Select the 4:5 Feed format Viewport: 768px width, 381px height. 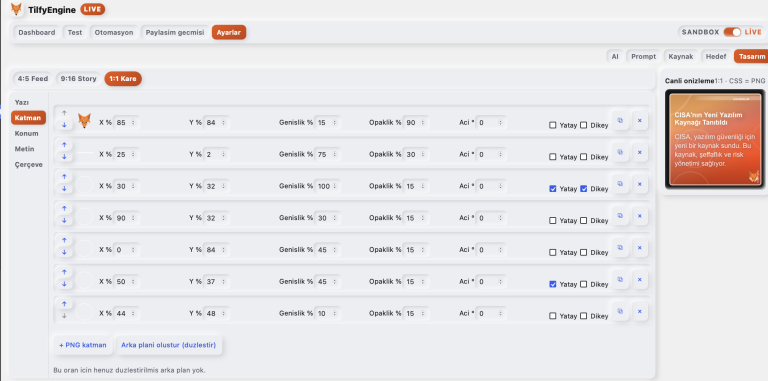(x=33, y=78)
